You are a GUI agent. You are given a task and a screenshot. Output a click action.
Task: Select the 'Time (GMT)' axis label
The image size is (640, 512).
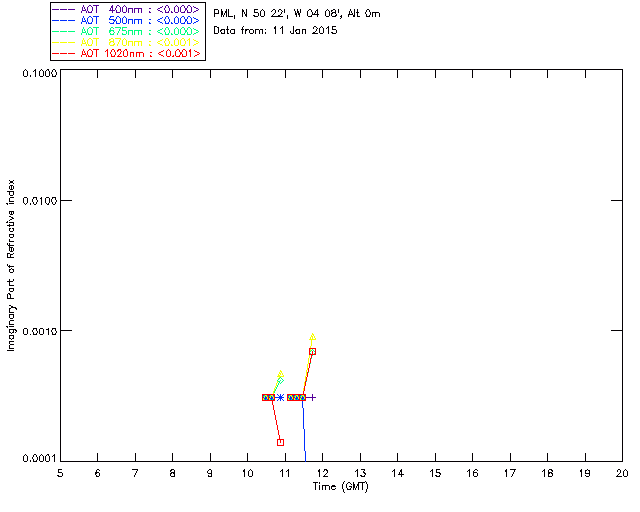(x=340, y=487)
